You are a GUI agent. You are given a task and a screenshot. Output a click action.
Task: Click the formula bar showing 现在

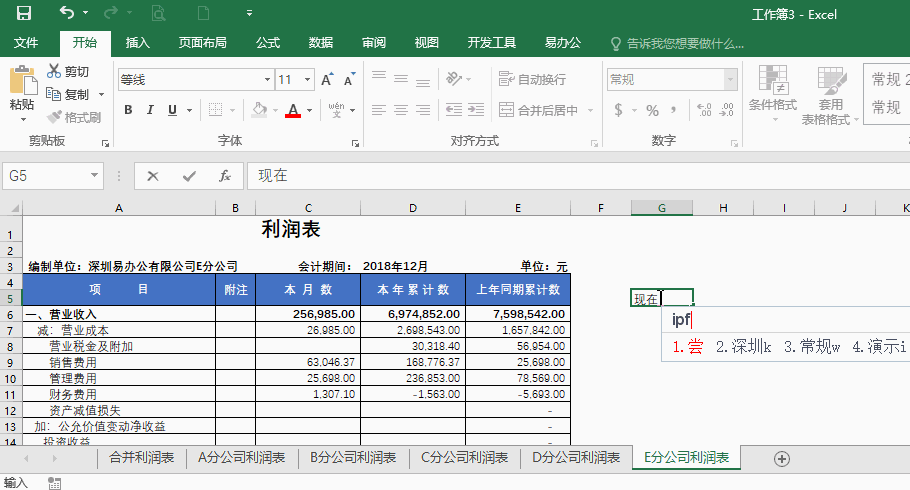pos(579,176)
